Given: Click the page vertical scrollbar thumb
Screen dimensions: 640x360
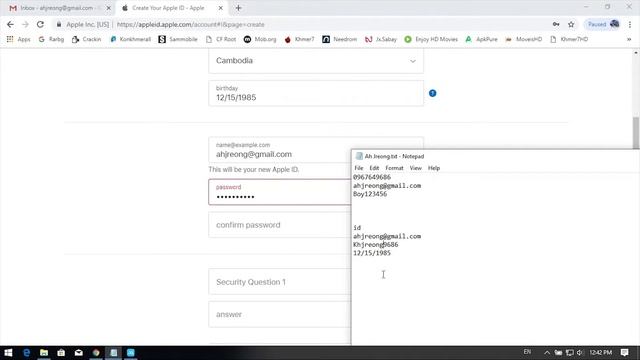Looking at the screenshot, I should [636, 133].
